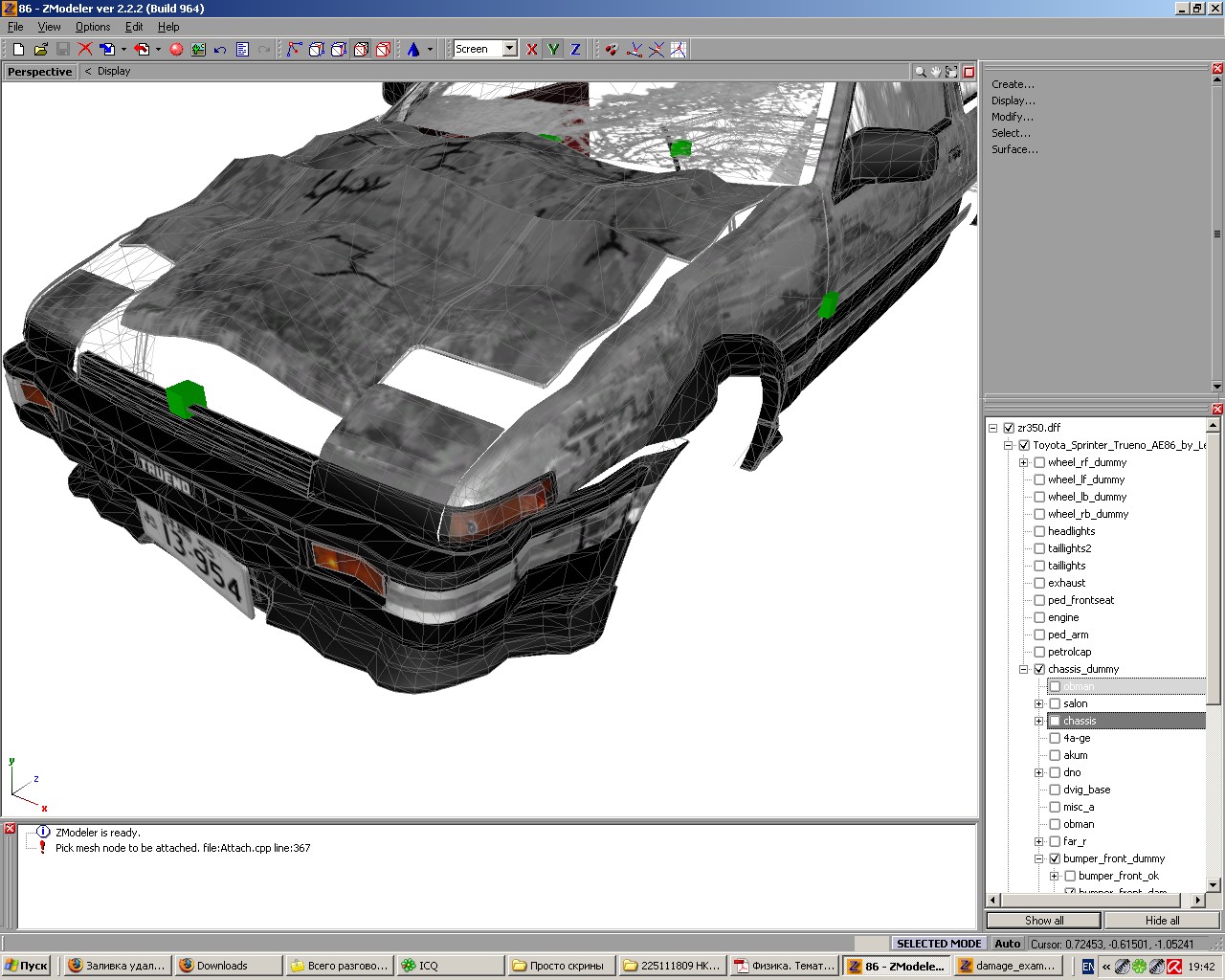Image resolution: width=1225 pixels, height=980 pixels.
Task: Click the viewport zoom magnifier icon
Action: point(920,72)
